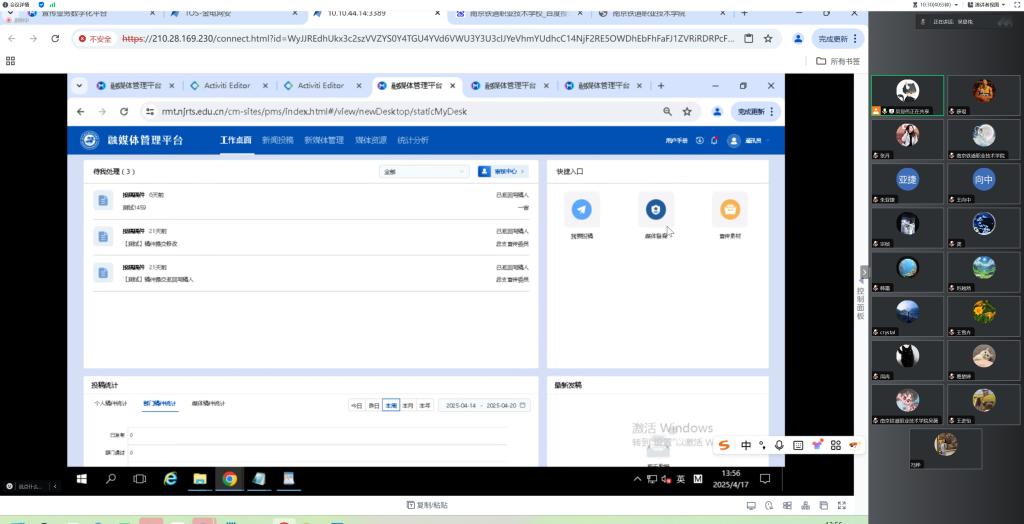Screen dimensions: 1024x524
Task: Expand remote system tray hidden icons chevron
Action: click(637, 479)
